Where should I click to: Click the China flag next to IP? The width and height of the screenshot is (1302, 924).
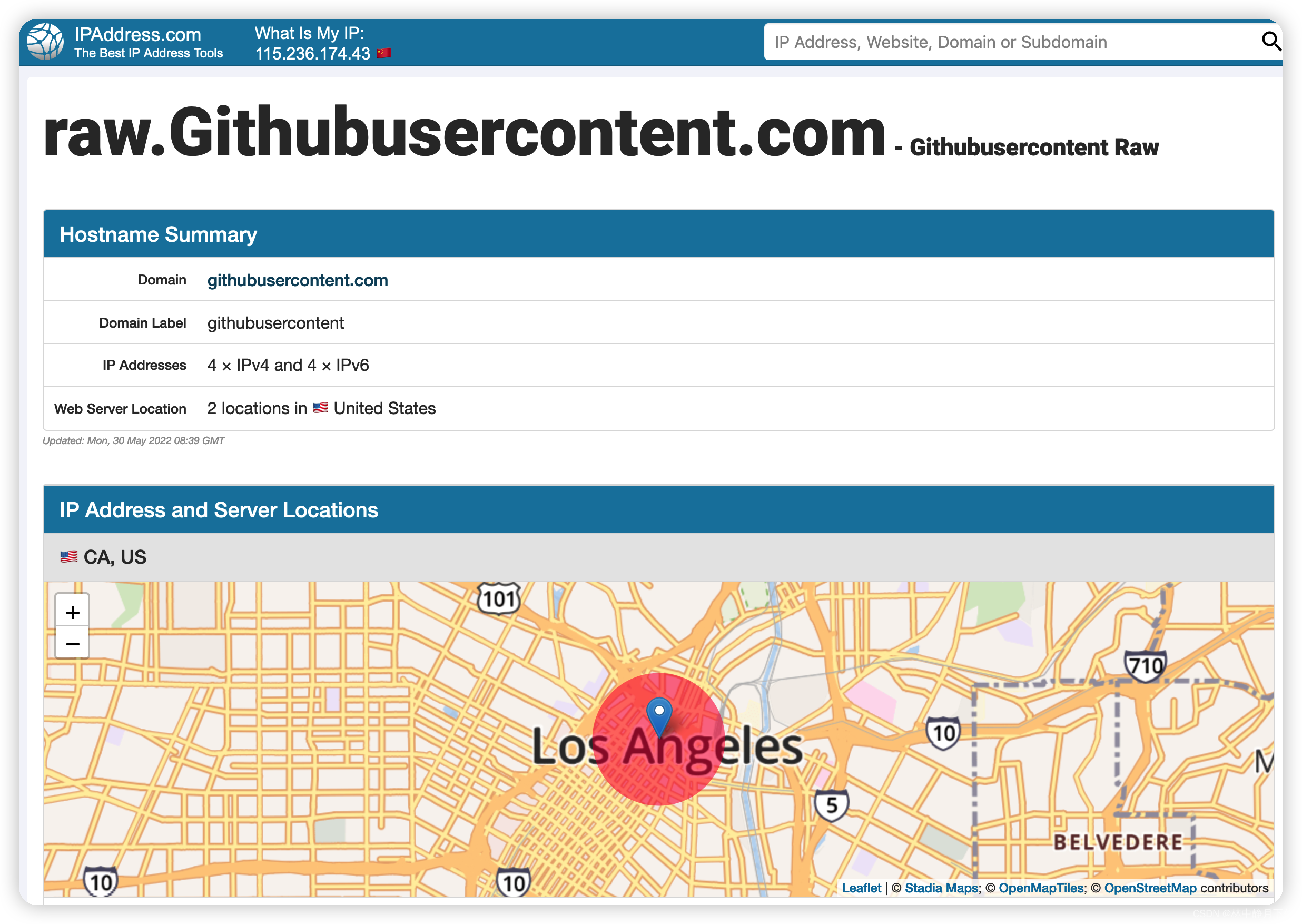tap(384, 54)
